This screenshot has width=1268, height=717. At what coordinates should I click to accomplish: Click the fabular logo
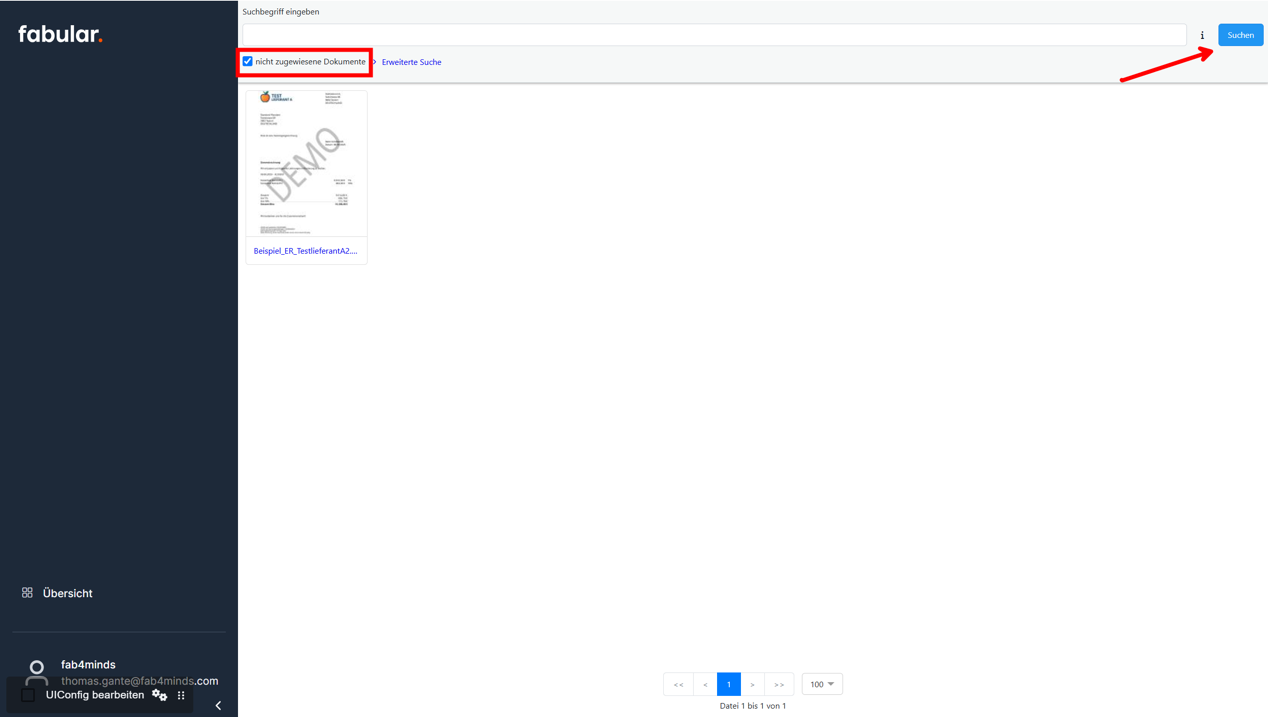60,34
